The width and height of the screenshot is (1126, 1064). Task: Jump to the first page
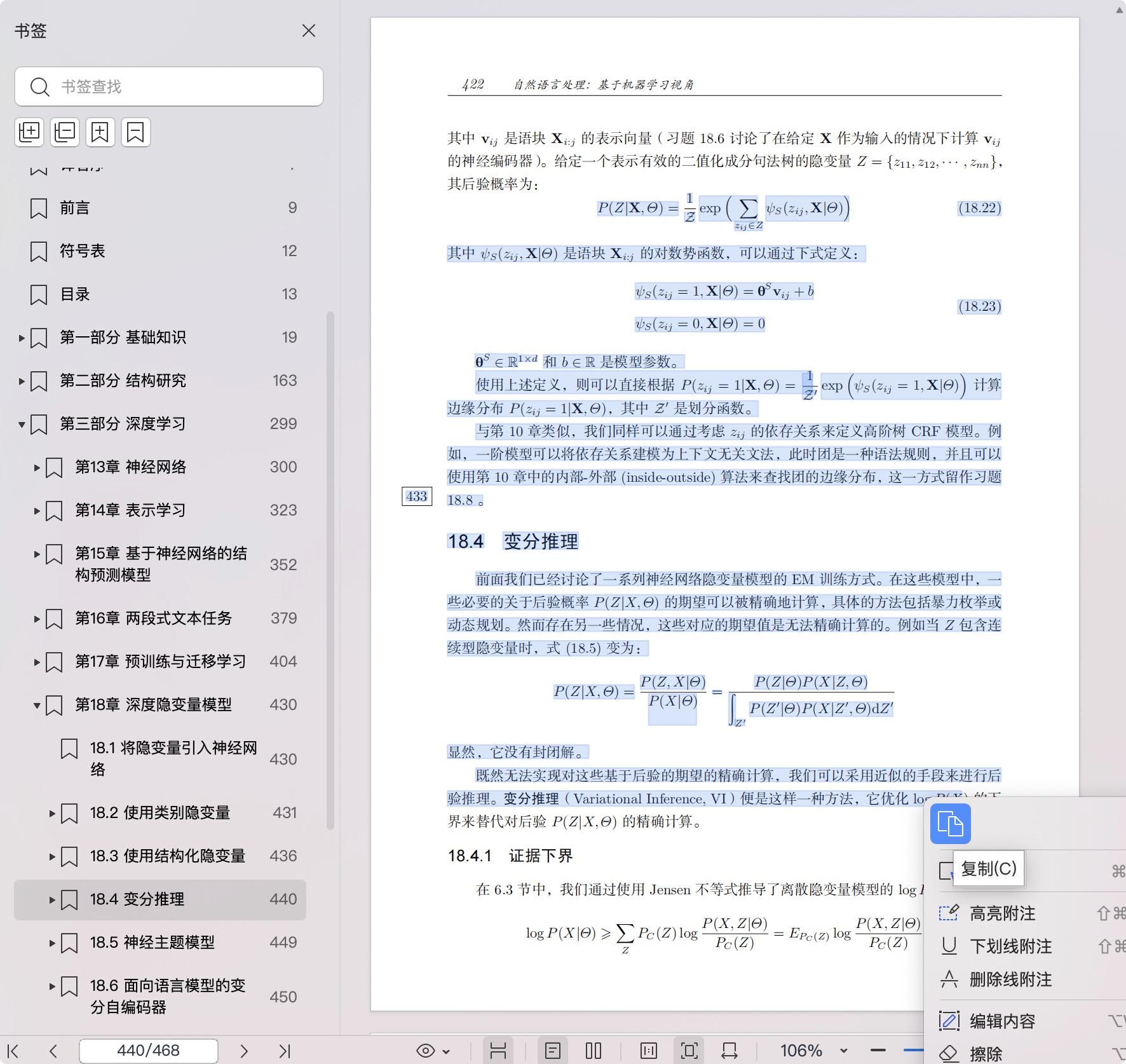pos(13,1051)
